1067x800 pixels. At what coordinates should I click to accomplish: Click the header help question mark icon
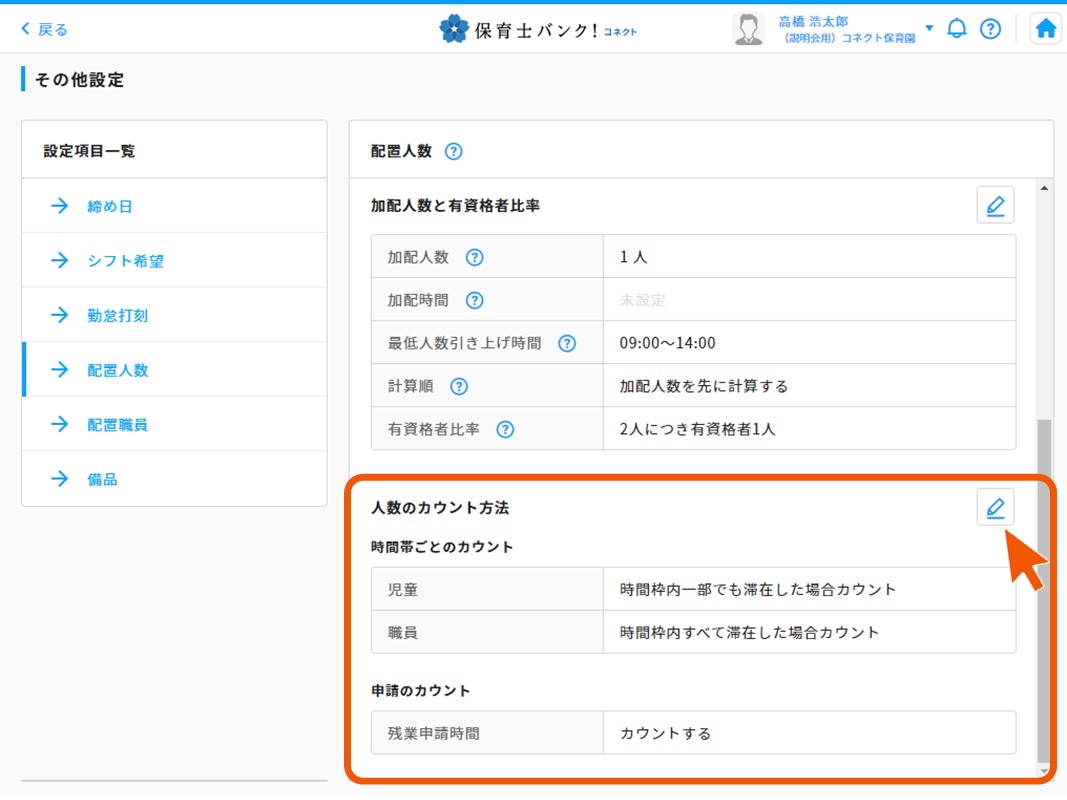point(990,28)
